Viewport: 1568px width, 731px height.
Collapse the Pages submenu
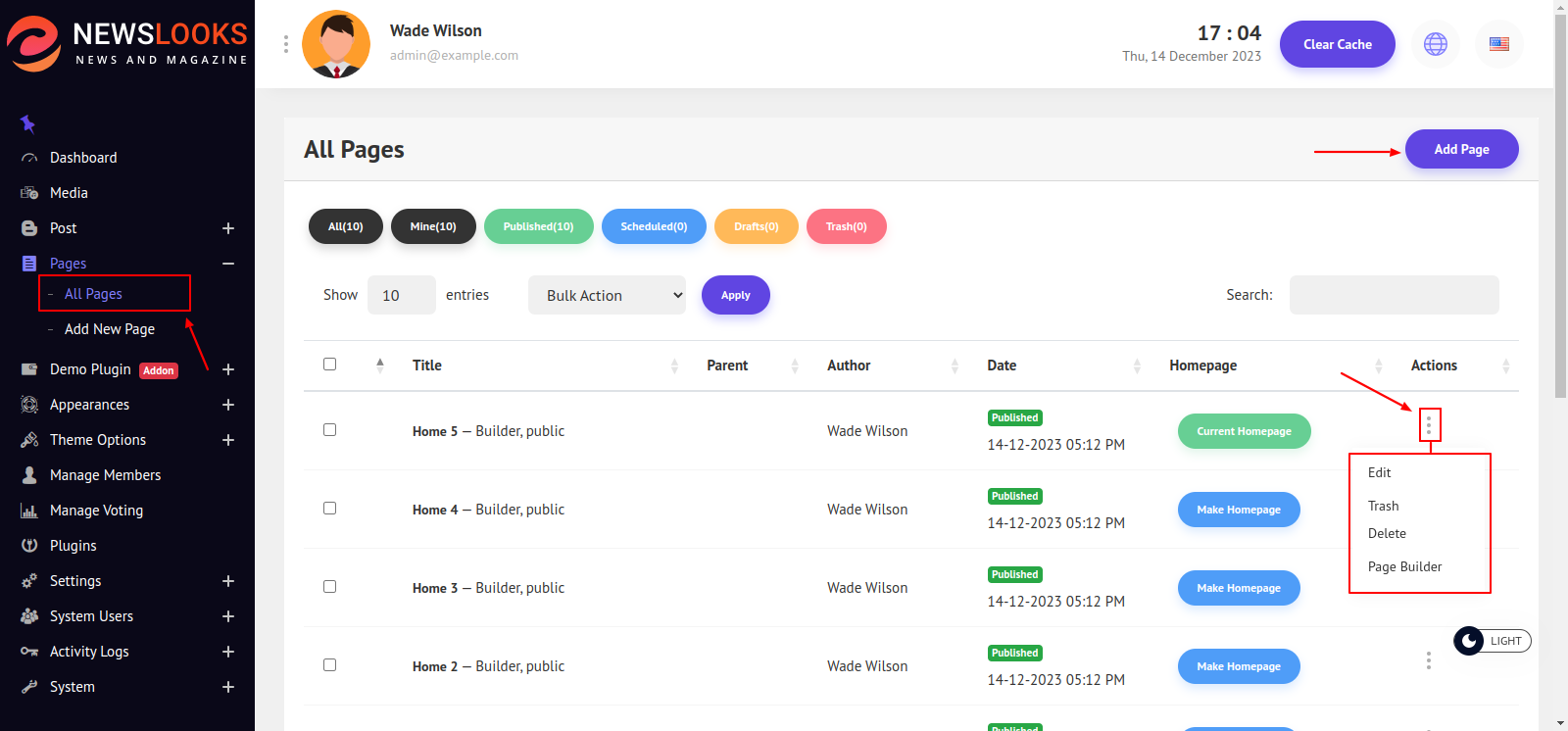click(x=228, y=264)
